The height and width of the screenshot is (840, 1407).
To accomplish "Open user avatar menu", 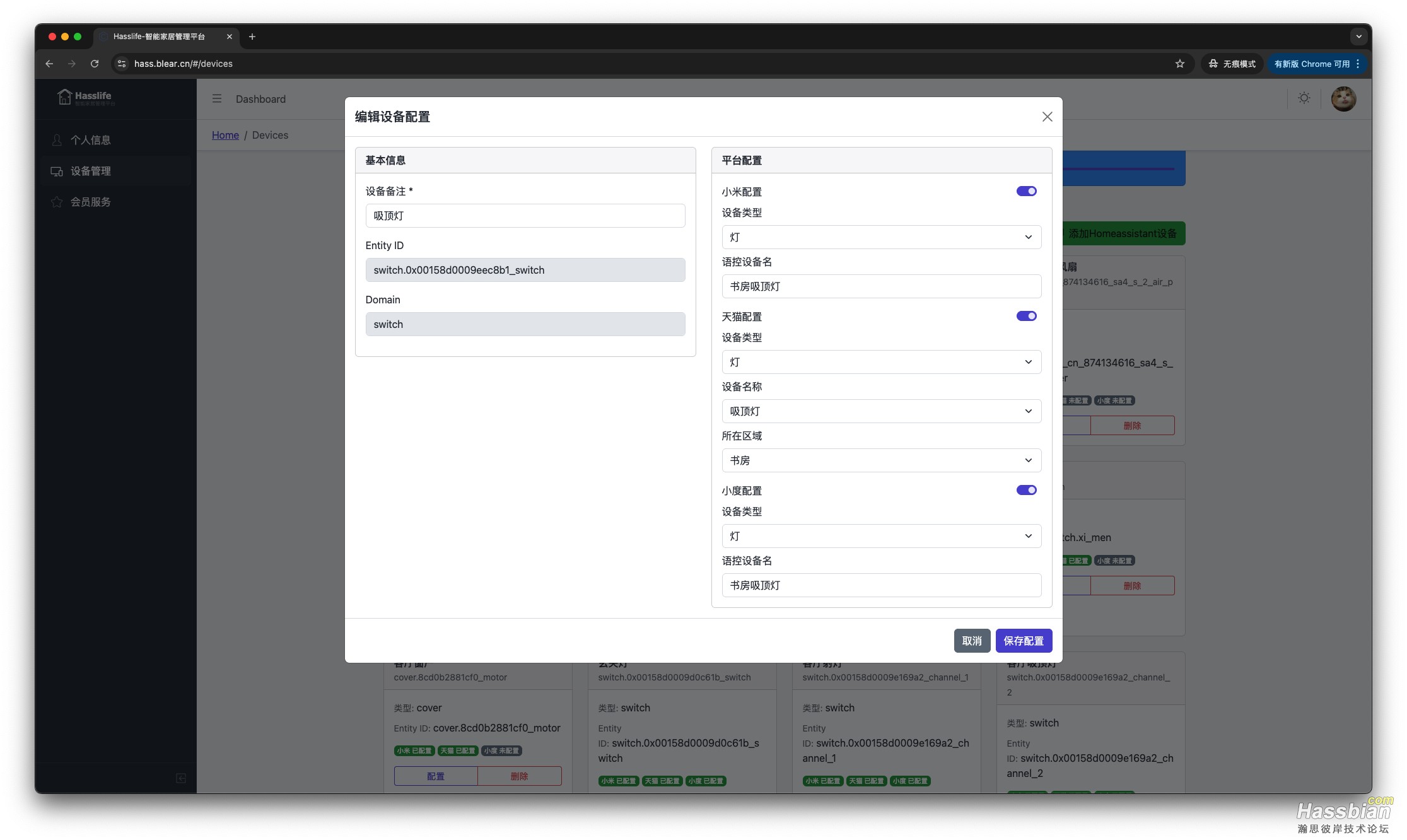I will pos(1343,99).
